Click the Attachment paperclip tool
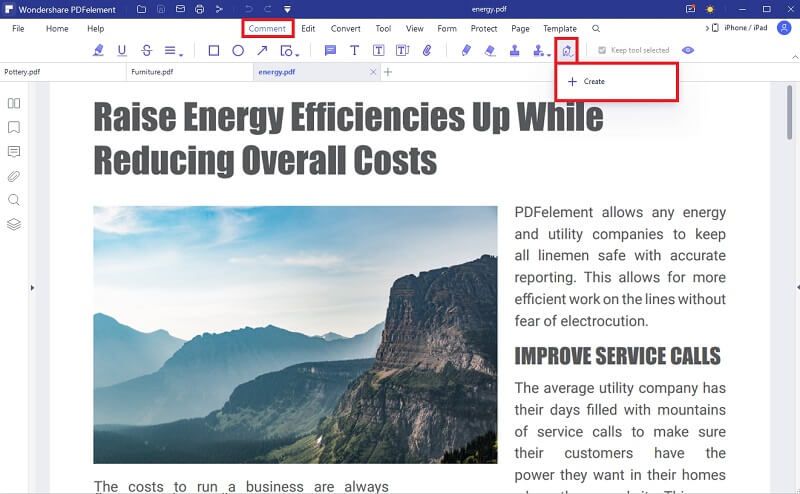 tap(427, 50)
